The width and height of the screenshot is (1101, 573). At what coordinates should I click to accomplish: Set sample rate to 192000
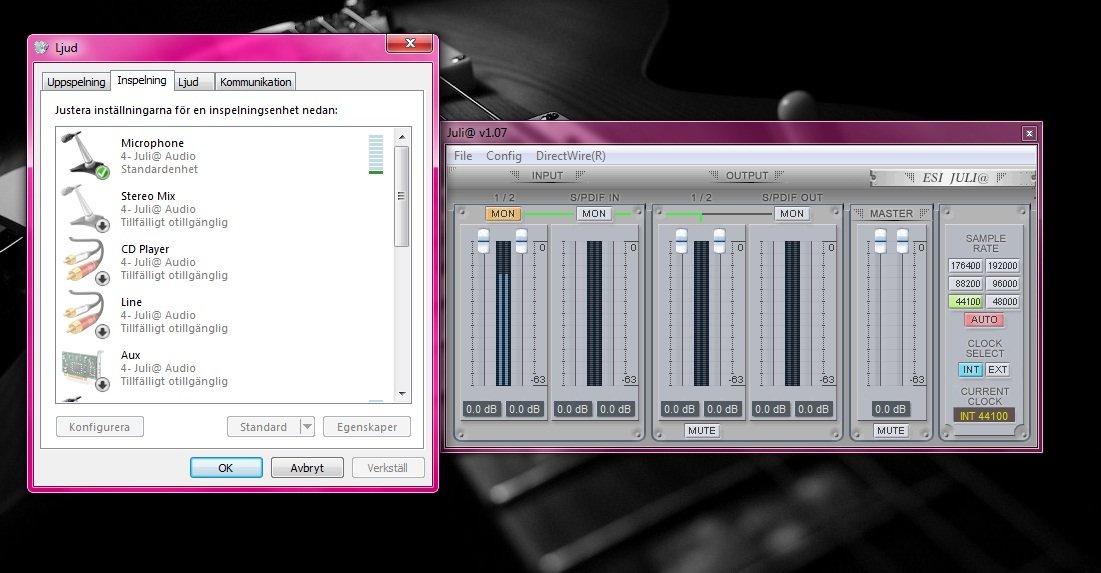pyautogui.click(x=1003, y=265)
